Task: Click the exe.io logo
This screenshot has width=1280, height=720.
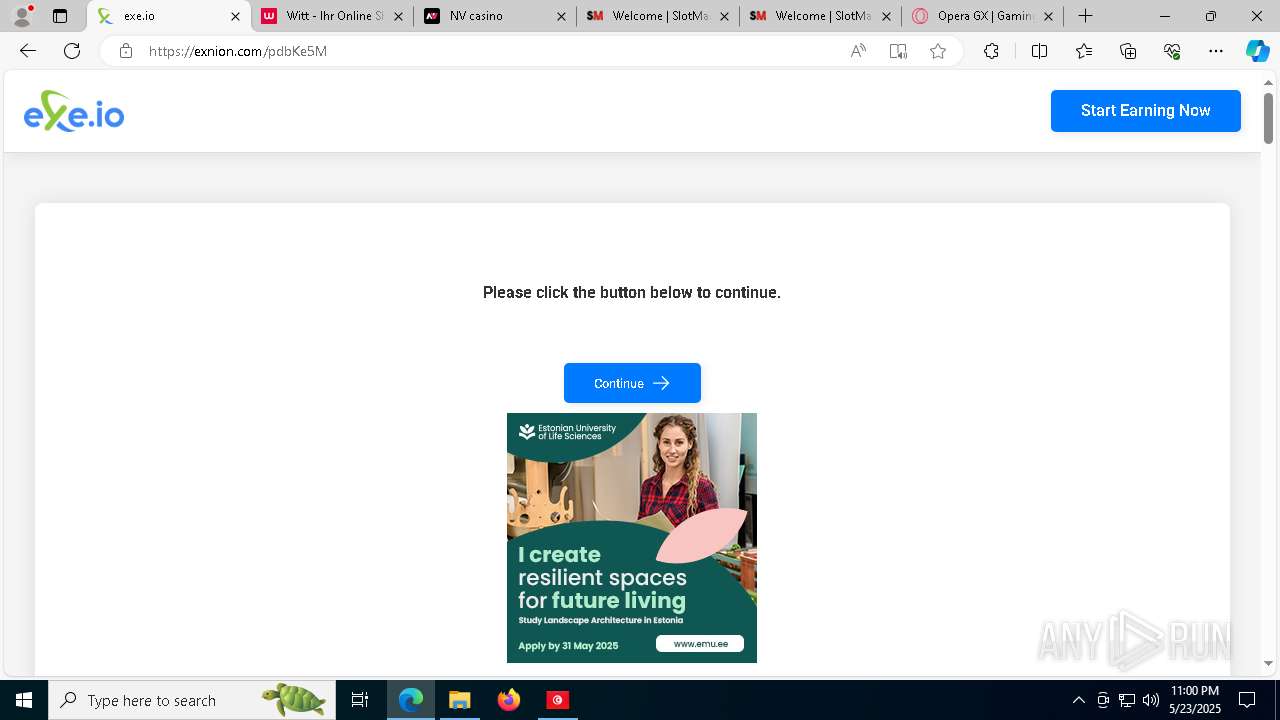Action: click(74, 111)
